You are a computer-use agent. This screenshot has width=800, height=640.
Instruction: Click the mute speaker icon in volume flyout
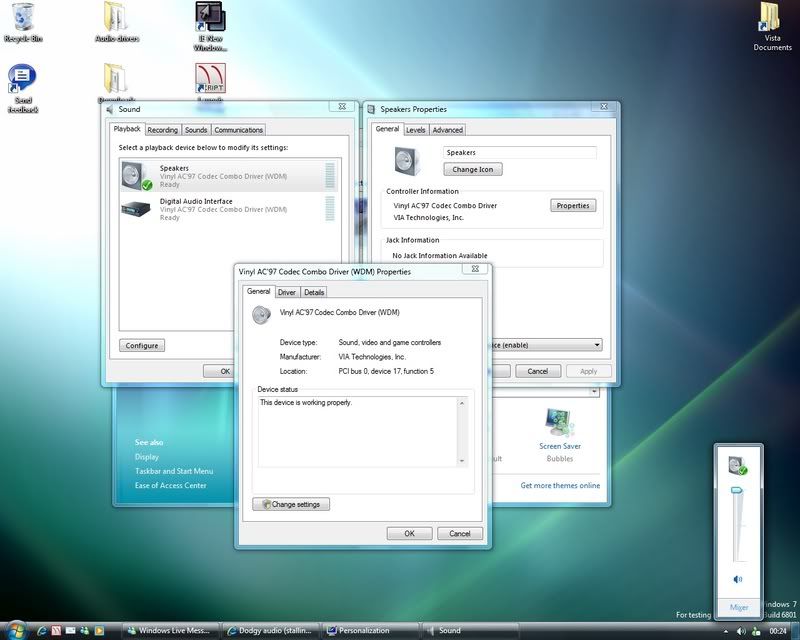[738, 579]
